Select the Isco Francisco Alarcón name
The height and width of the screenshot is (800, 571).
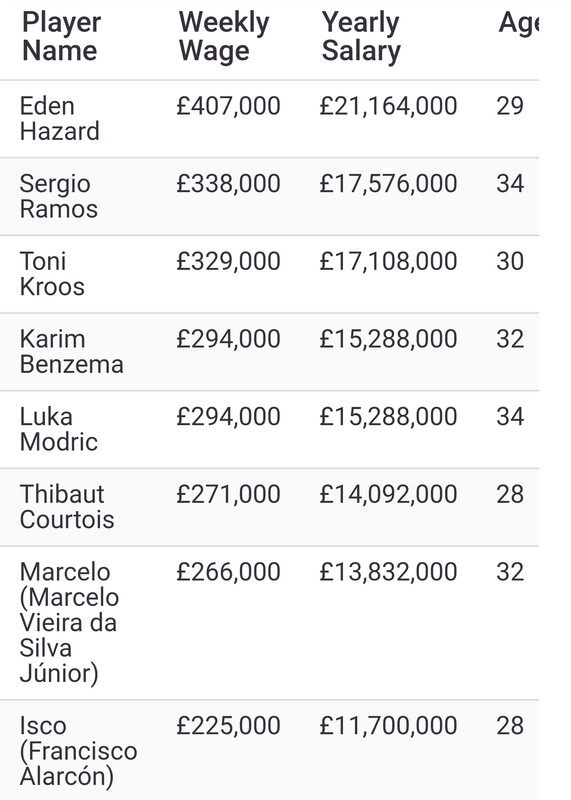pyautogui.click(x=78, y=751)
